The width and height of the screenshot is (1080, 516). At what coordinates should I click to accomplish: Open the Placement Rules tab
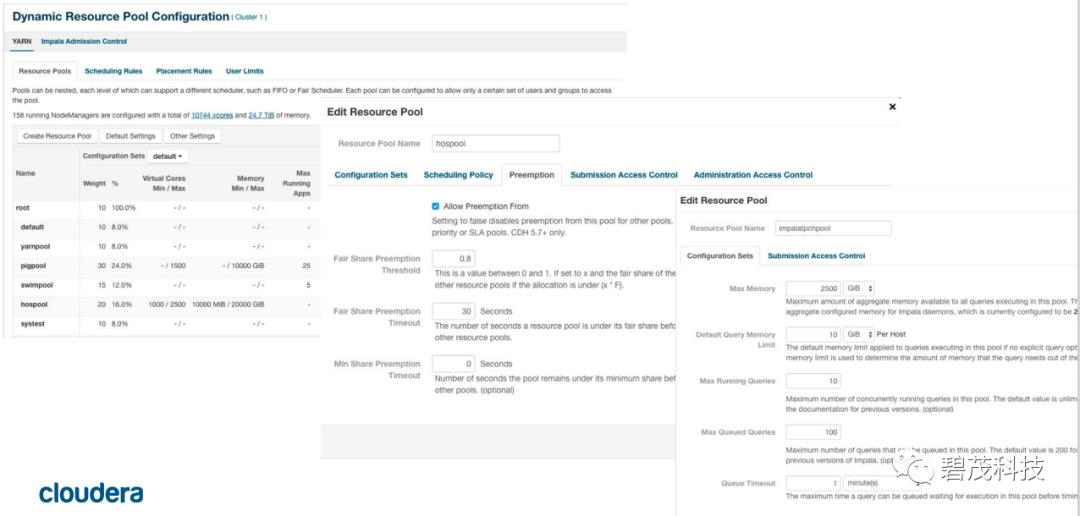click(x=184, y=71)
